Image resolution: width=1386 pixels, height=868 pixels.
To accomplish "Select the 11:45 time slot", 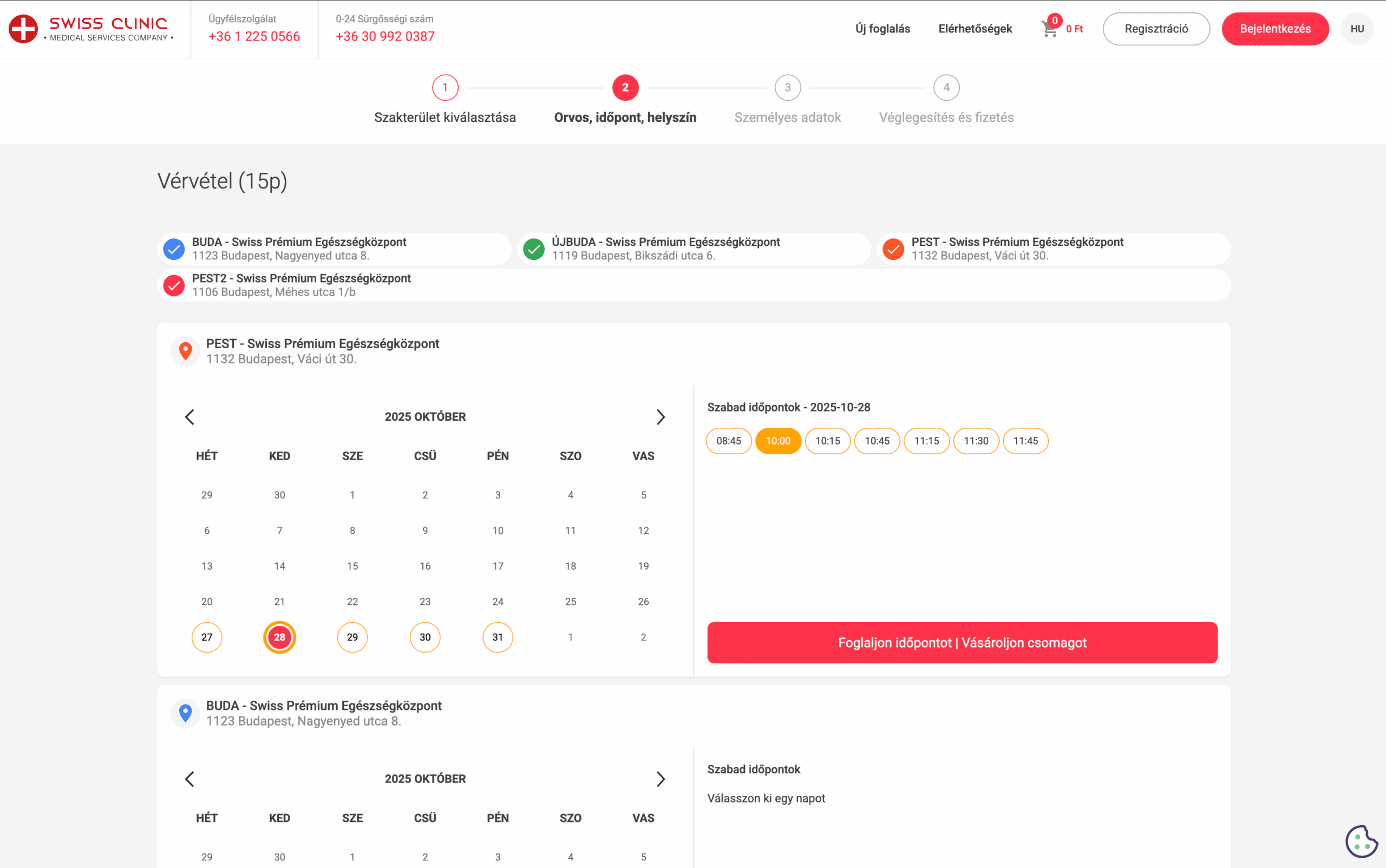I will [1025, 441].
